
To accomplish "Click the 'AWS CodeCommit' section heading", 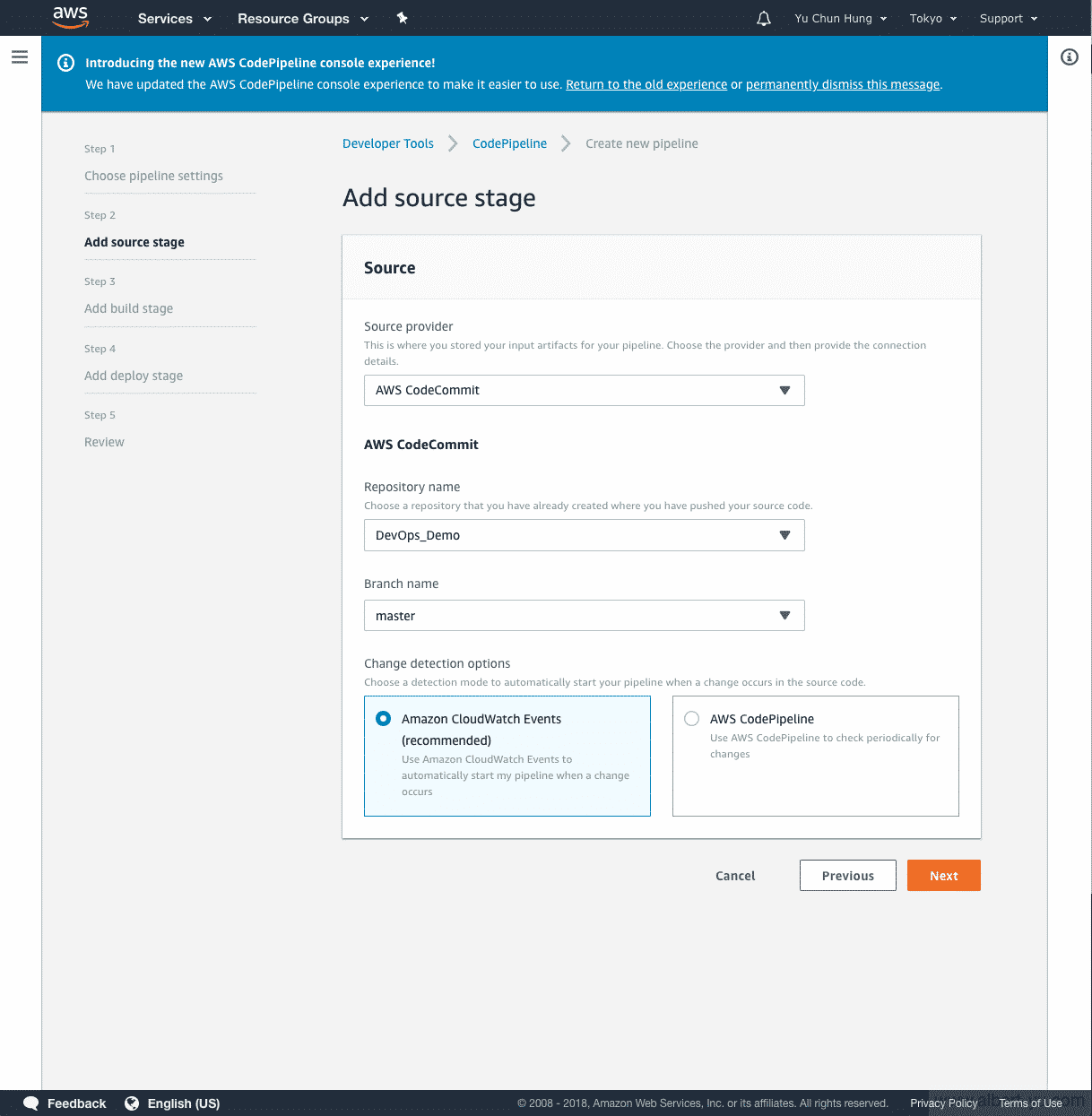I will coord(421,445).
